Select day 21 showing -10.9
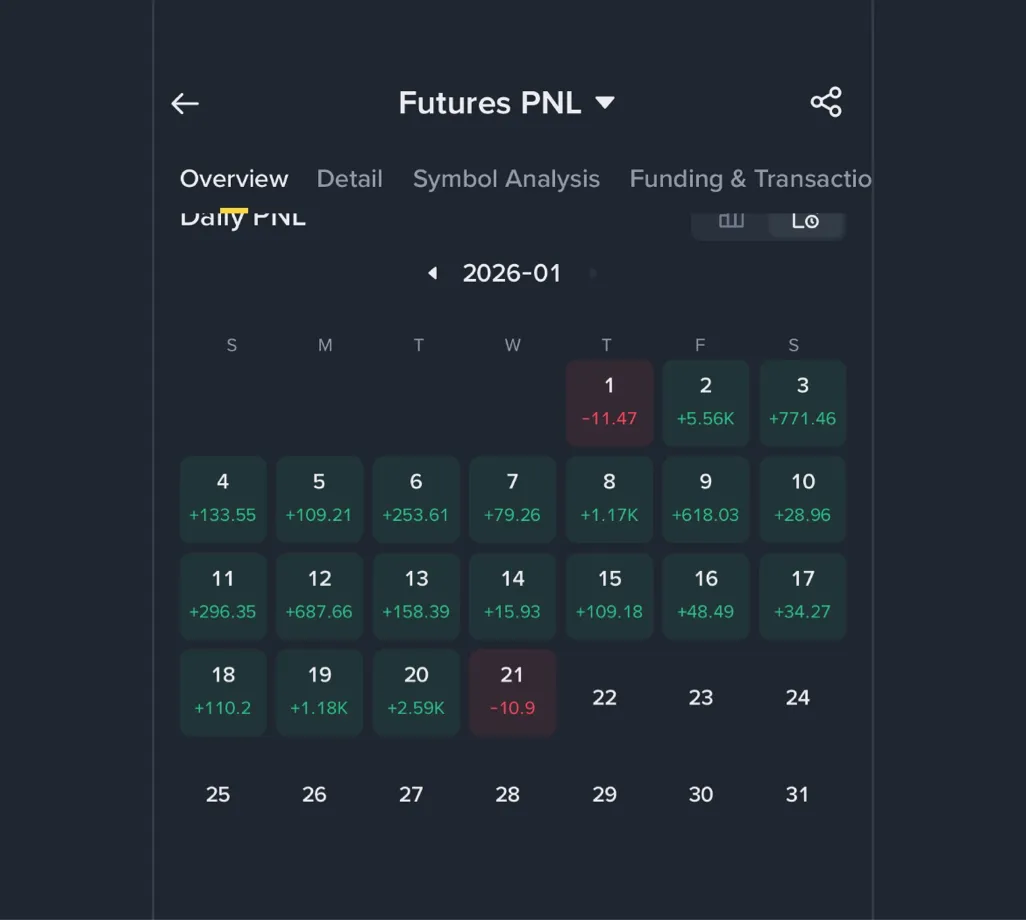 pos(512,691)
